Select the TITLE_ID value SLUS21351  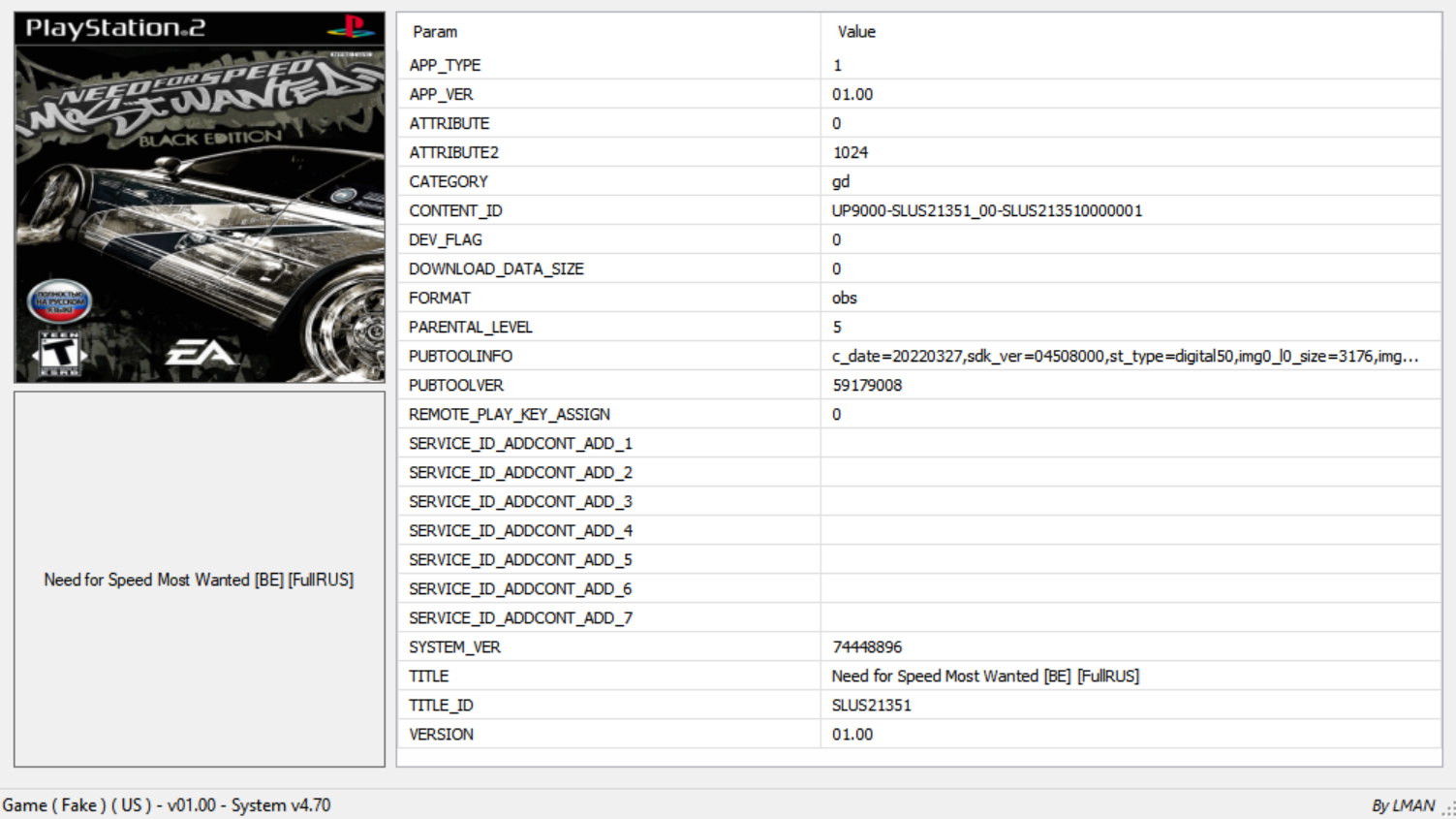(871, 705)
